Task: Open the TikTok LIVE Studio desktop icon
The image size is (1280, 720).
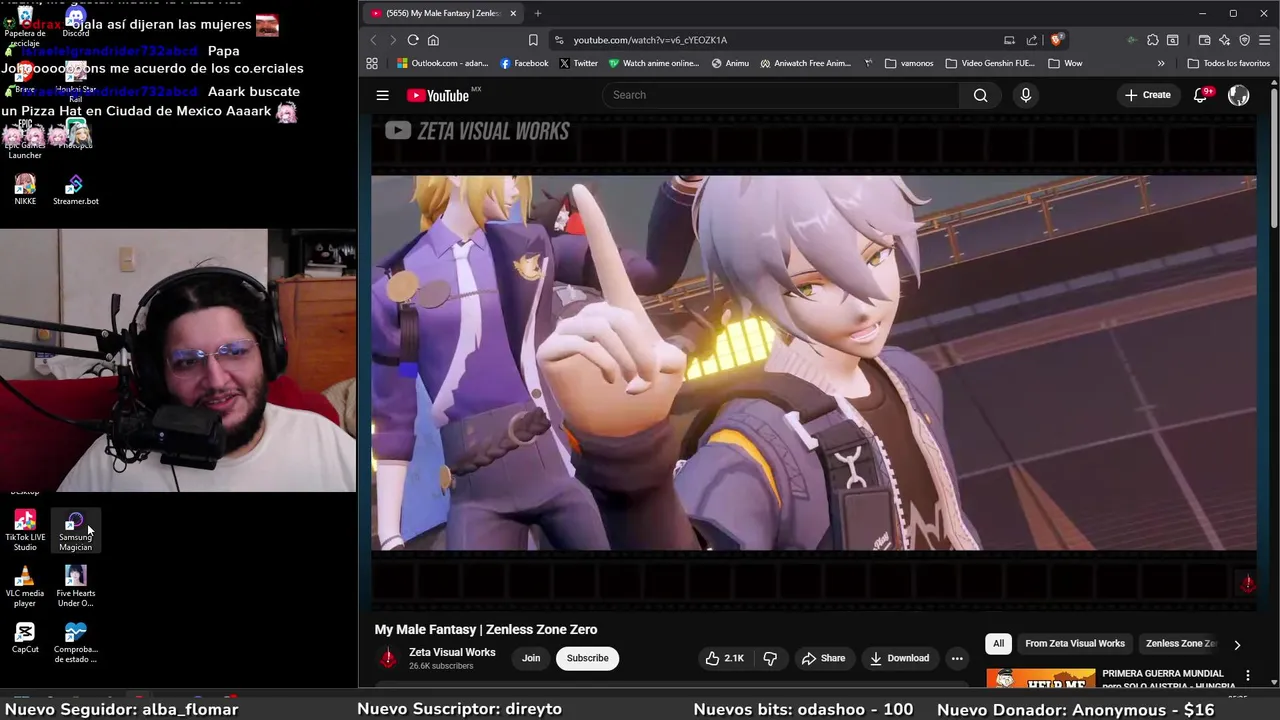Action: coord(25,530)
